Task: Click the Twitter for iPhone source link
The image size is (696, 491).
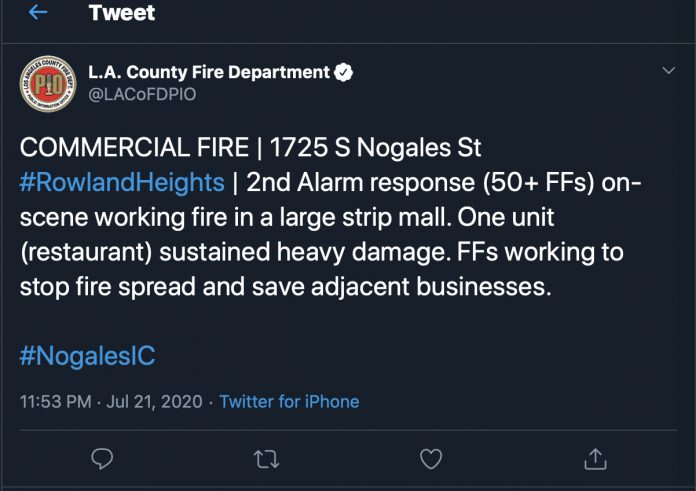Action: pyautogui.click(x=289, y=402)
